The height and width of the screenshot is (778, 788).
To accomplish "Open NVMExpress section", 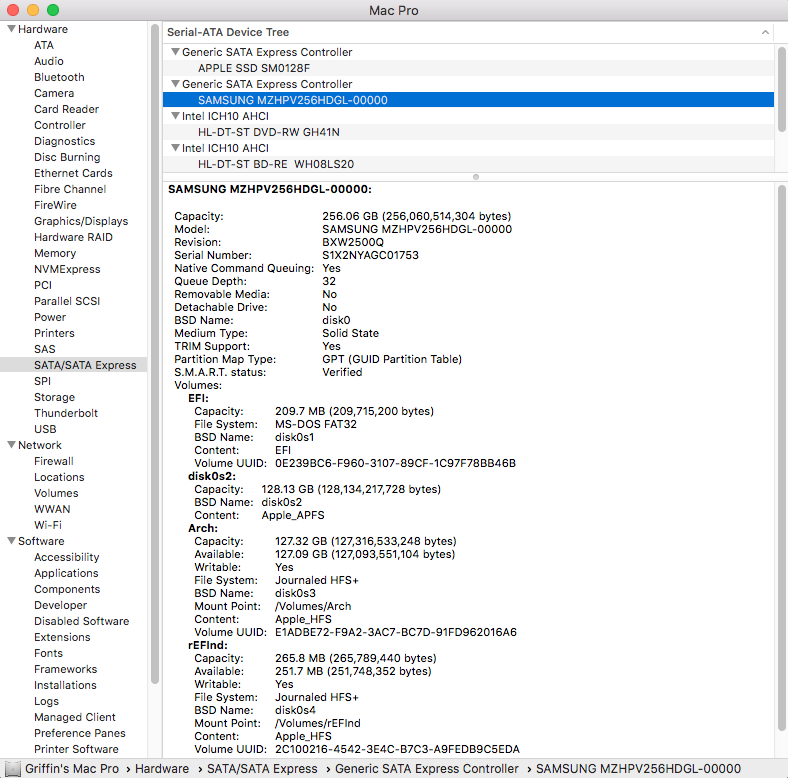I will (x=67, y=269).
